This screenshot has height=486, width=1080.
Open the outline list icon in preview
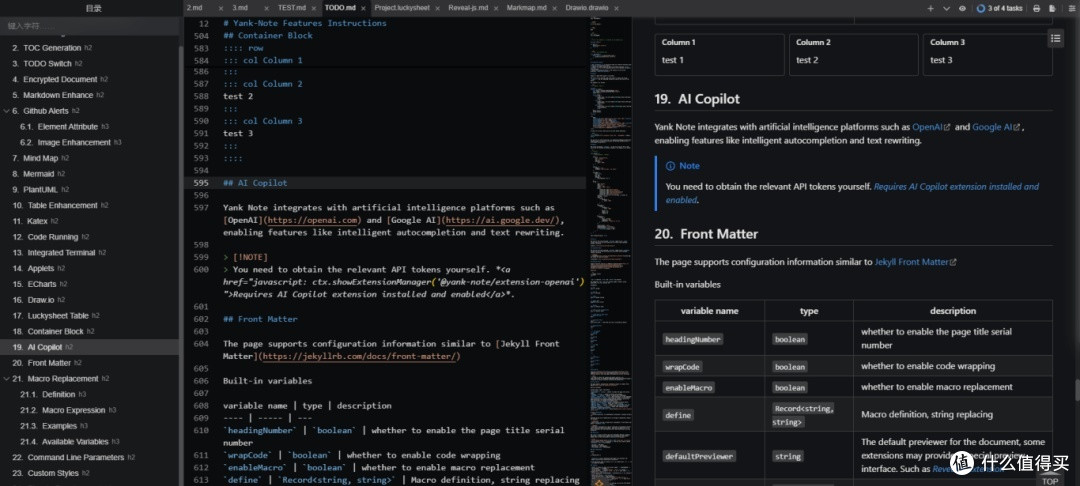click(x=1056, y=39)
